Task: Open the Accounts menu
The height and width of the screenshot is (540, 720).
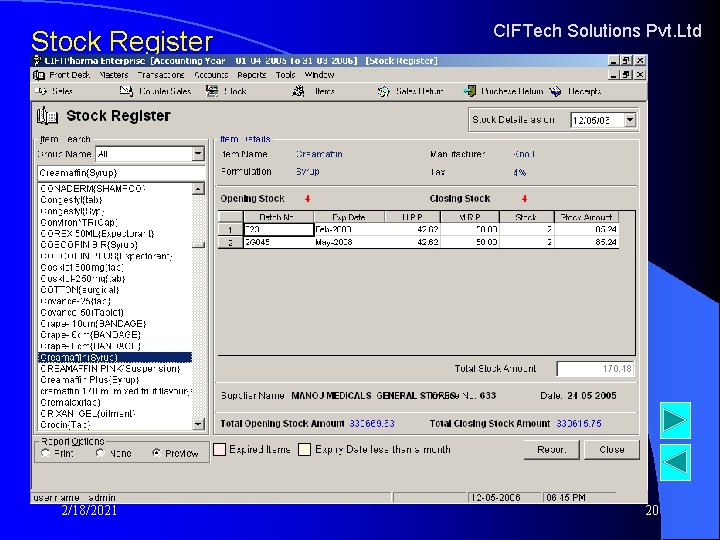Action: 211,75
